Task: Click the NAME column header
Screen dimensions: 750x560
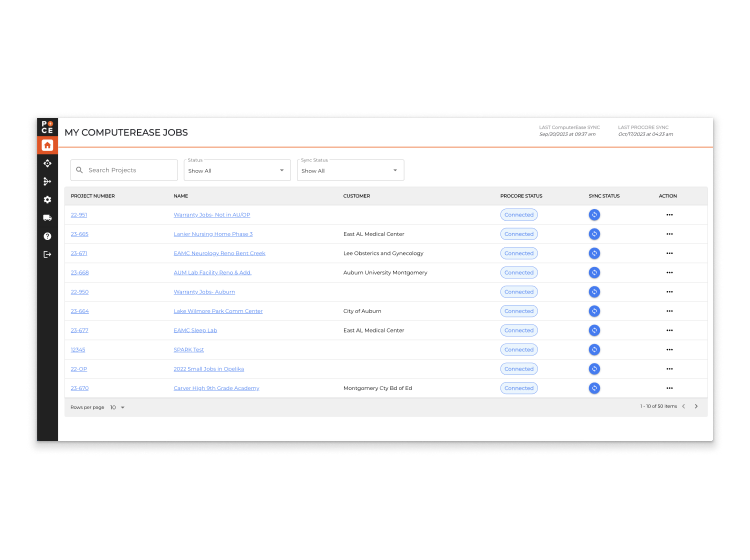Action: (181, 196)
